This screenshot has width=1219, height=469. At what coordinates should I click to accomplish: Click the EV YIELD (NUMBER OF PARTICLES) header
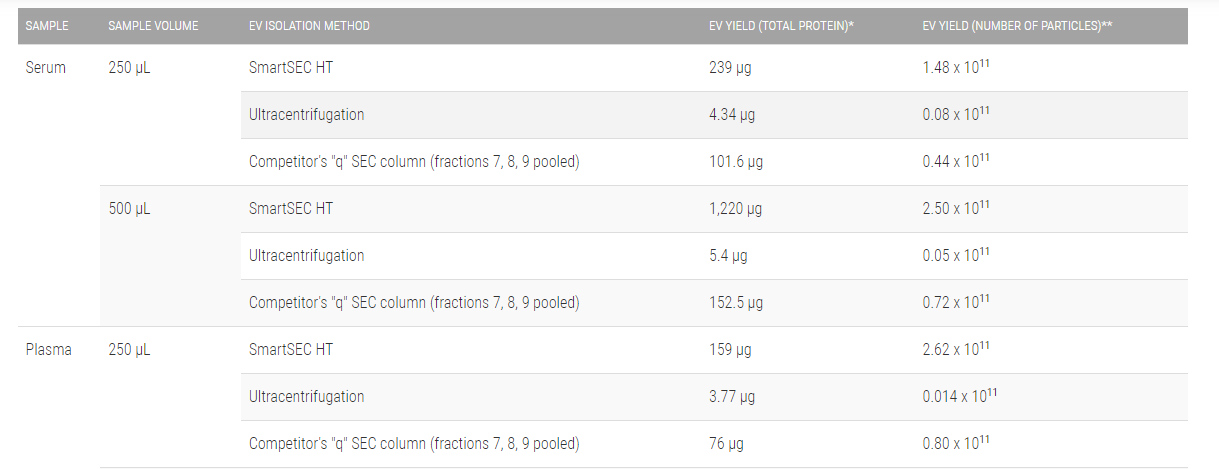1017,26
